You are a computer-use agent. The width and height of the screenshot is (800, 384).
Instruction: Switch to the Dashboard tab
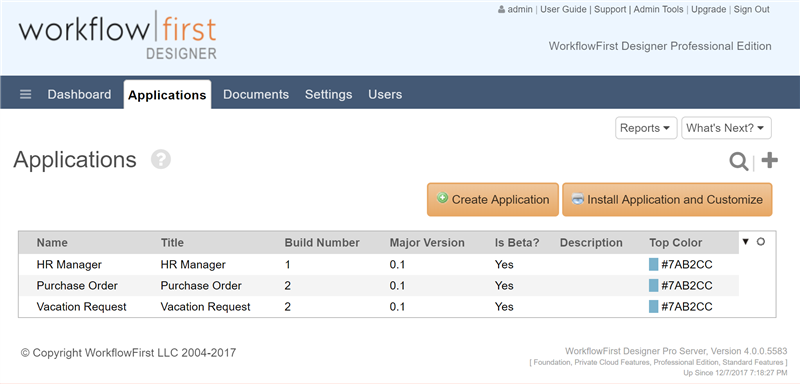click(x=79, y=94)
